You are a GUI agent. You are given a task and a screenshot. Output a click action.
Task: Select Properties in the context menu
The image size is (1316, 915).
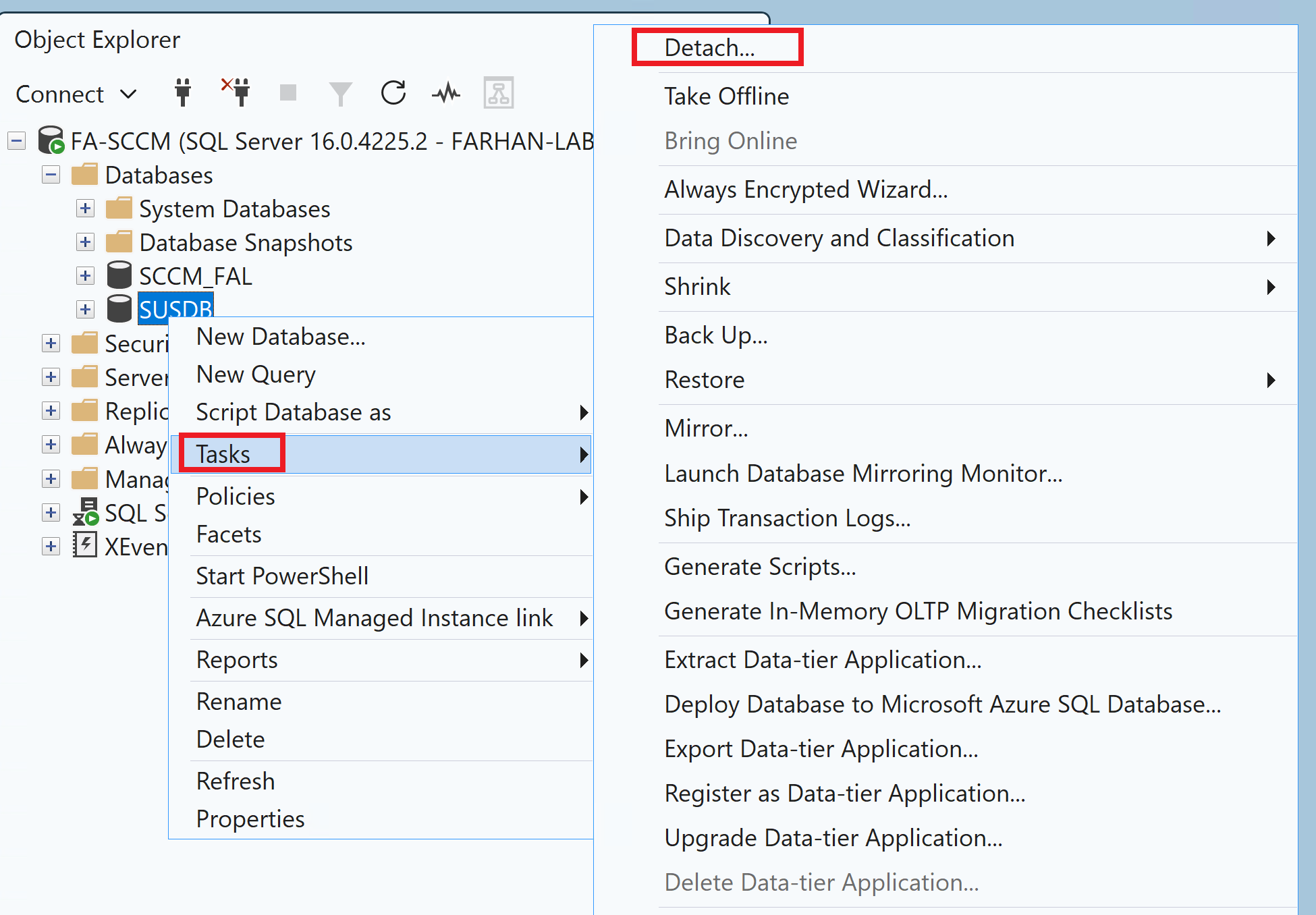click(x=250, y=819)
